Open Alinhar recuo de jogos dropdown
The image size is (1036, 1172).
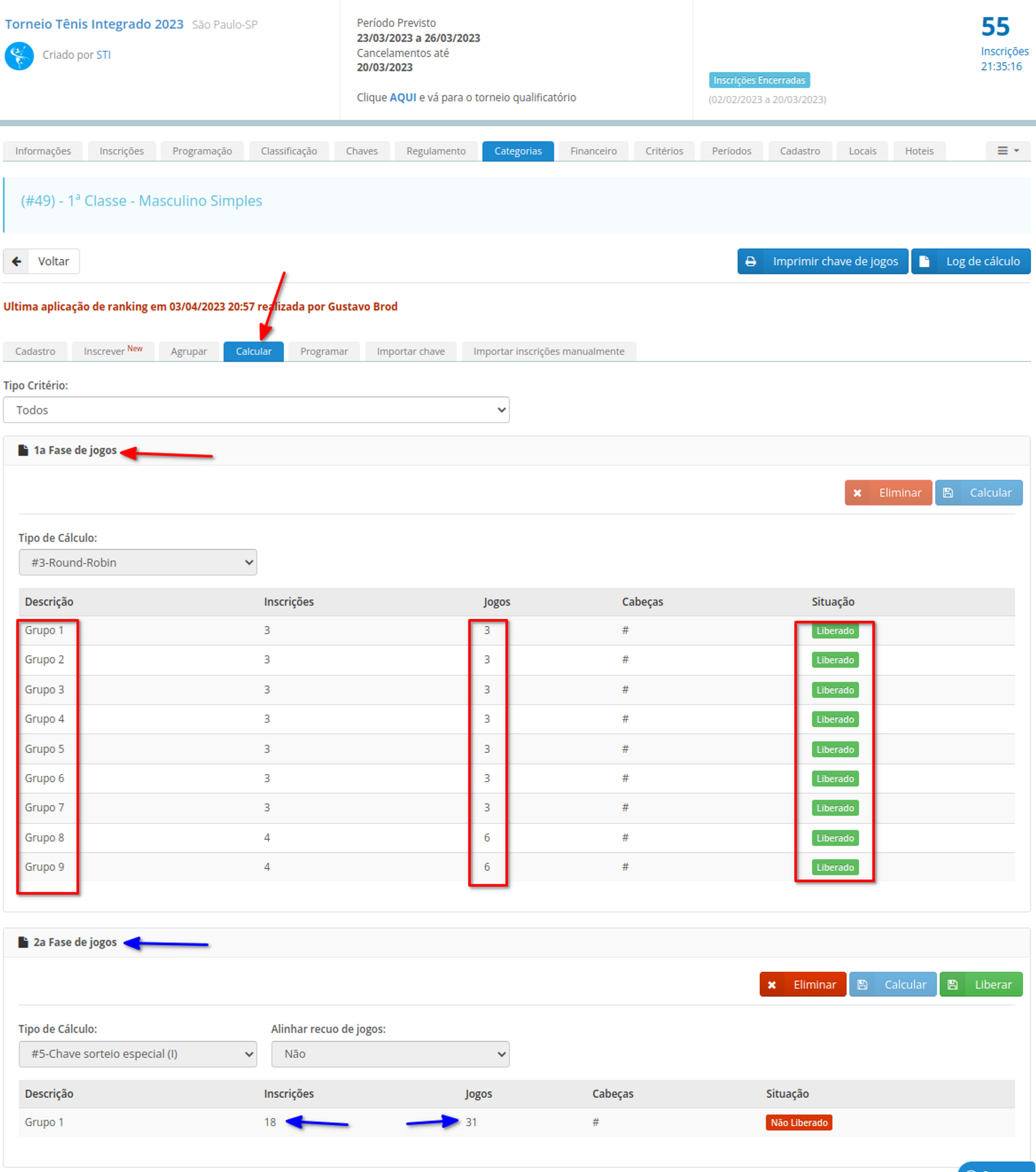coord(390,1054)
